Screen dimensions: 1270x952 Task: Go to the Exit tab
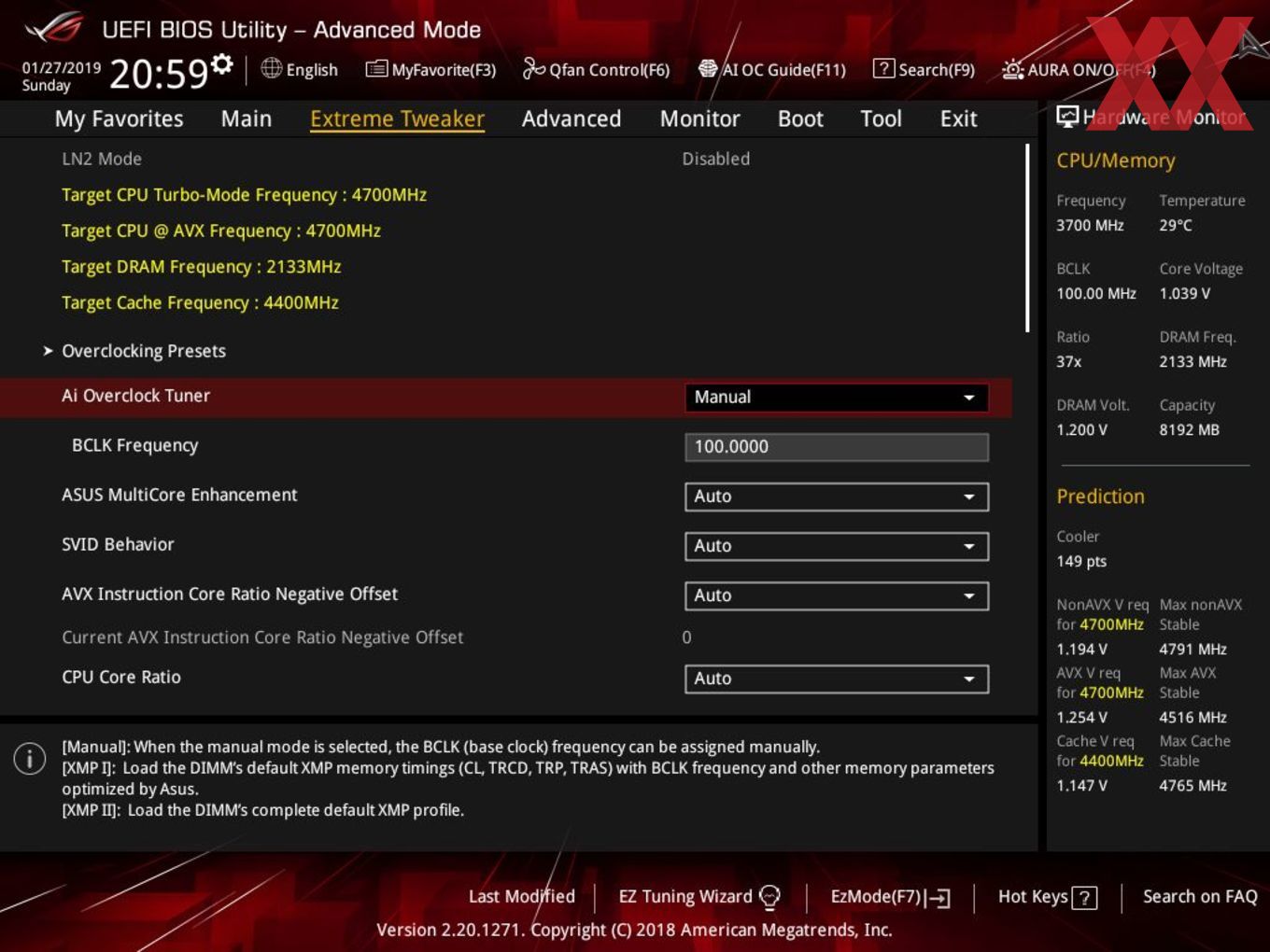tap(958, 119)
